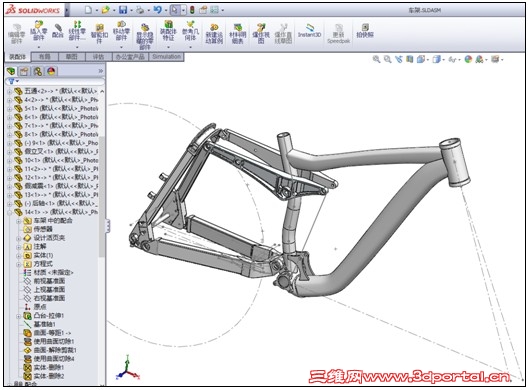Expand the 车架 中的配合 folder
Viewport: 529px width, 390px height.
19,221
